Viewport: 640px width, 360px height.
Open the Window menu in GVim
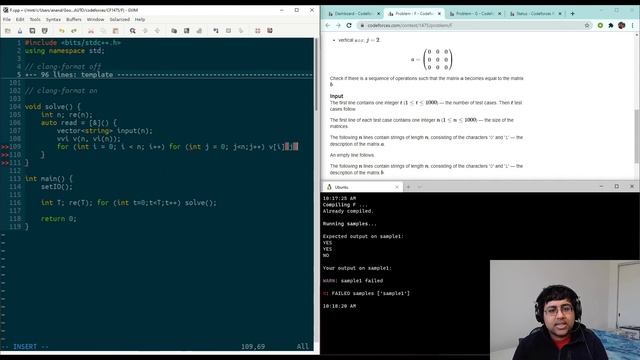pyautogui.click(x=96, y=20)
